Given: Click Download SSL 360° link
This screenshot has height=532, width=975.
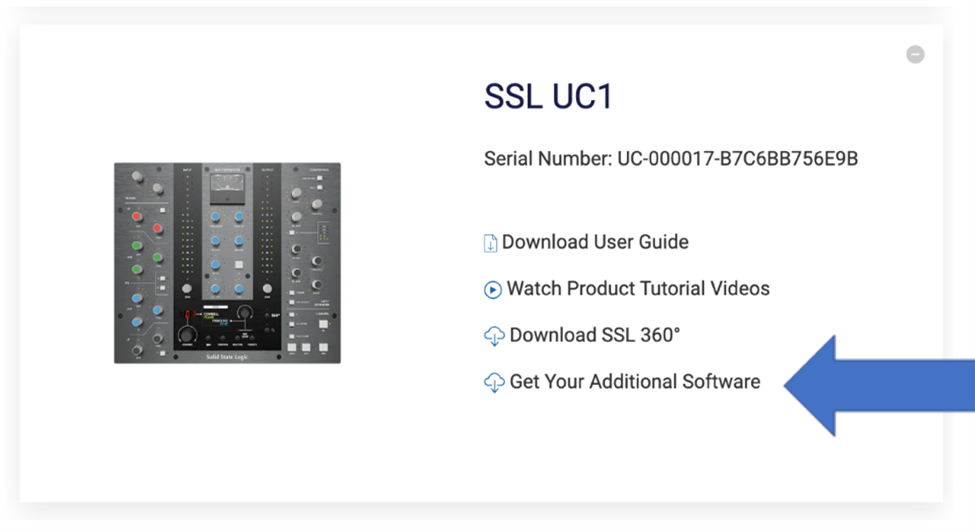Looking at the screenshot, I should 594,335.
